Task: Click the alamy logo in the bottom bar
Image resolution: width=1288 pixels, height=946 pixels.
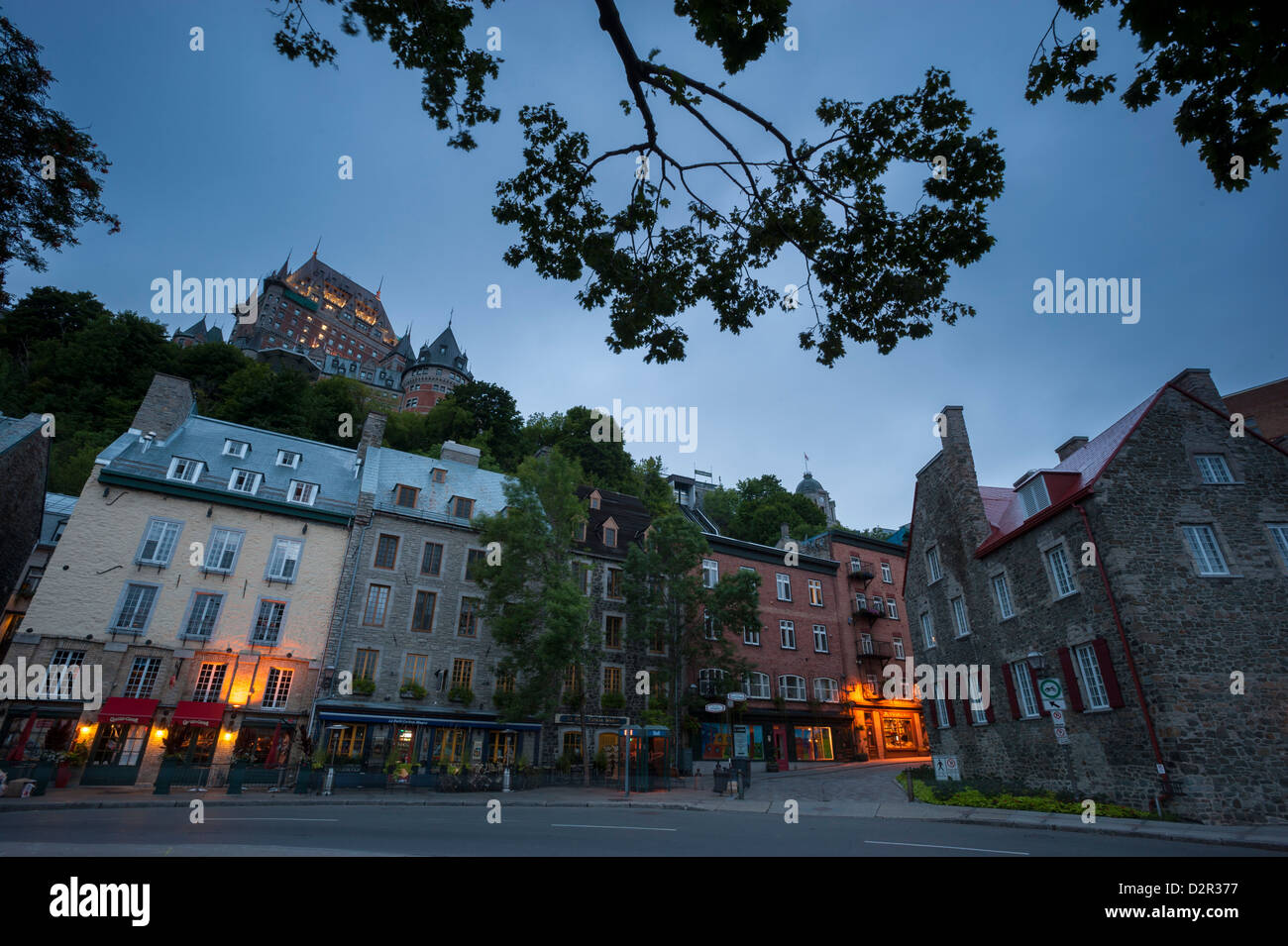Action: tap(99, 901)
